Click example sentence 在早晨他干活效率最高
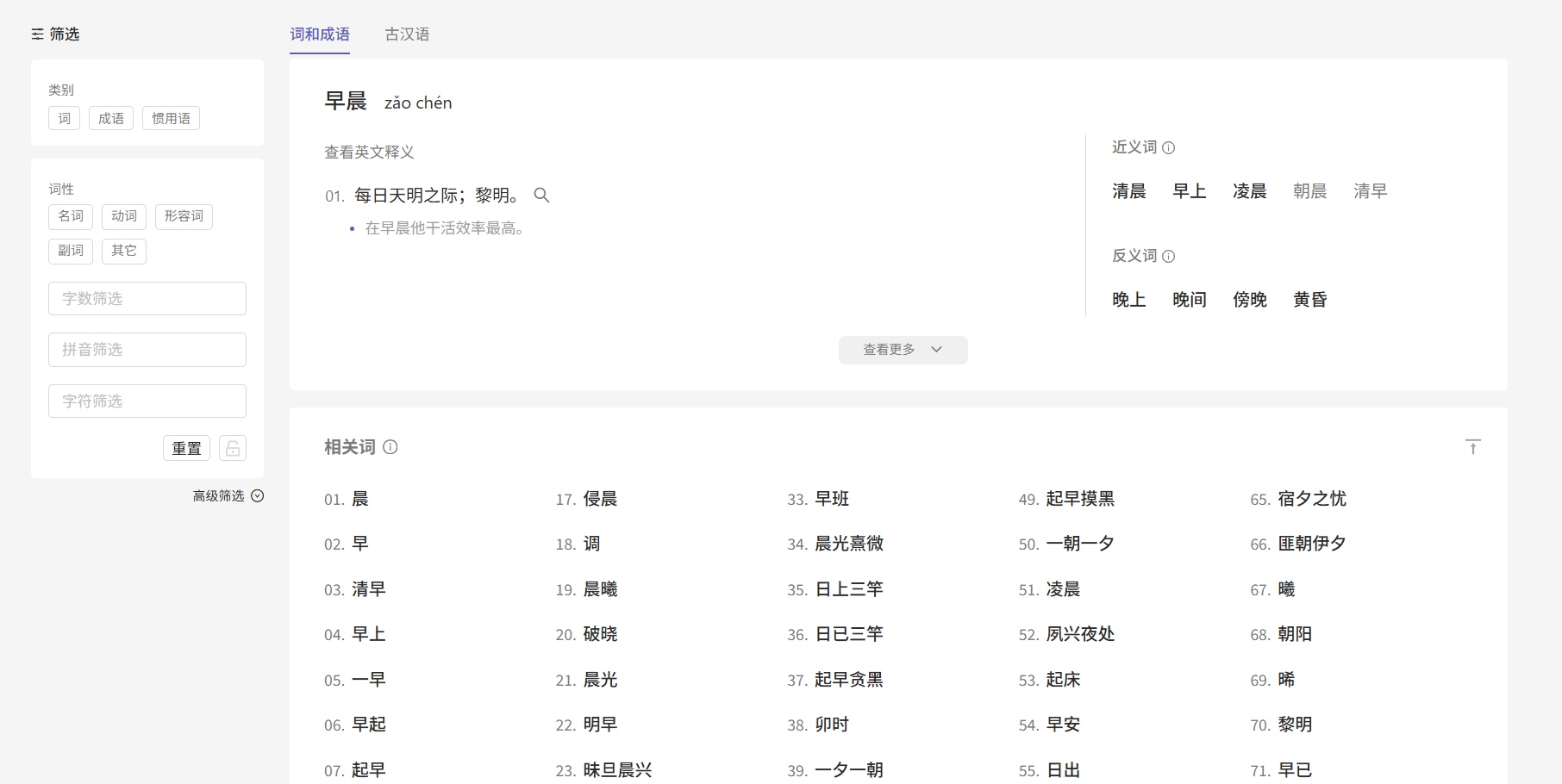The image size is (1562, 784). coord(446,228)
